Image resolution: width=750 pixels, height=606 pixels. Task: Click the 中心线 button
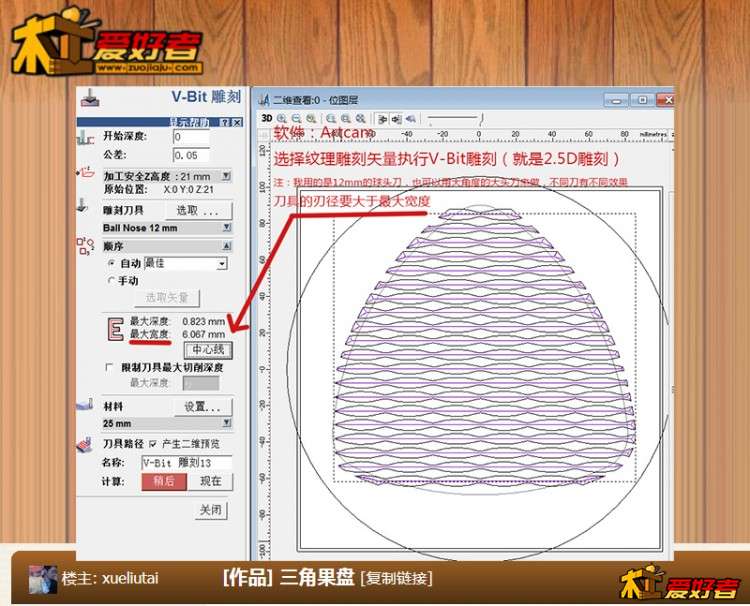pyautogui.click(x=208, y=350)
